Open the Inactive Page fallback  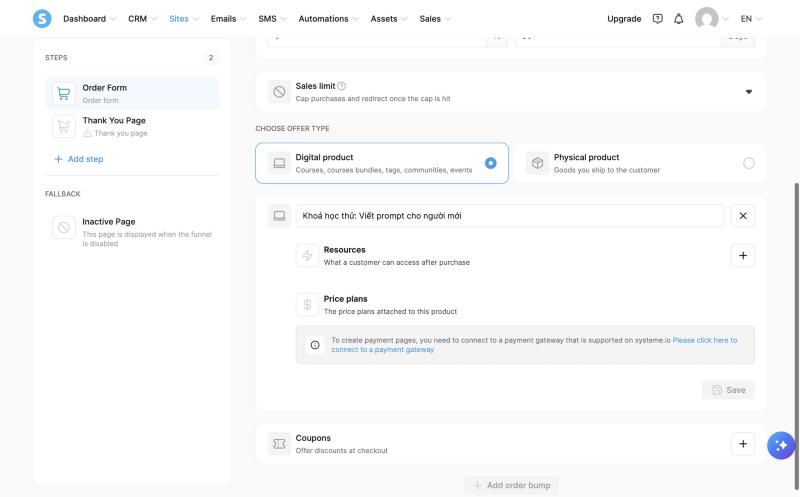[132, 232]
